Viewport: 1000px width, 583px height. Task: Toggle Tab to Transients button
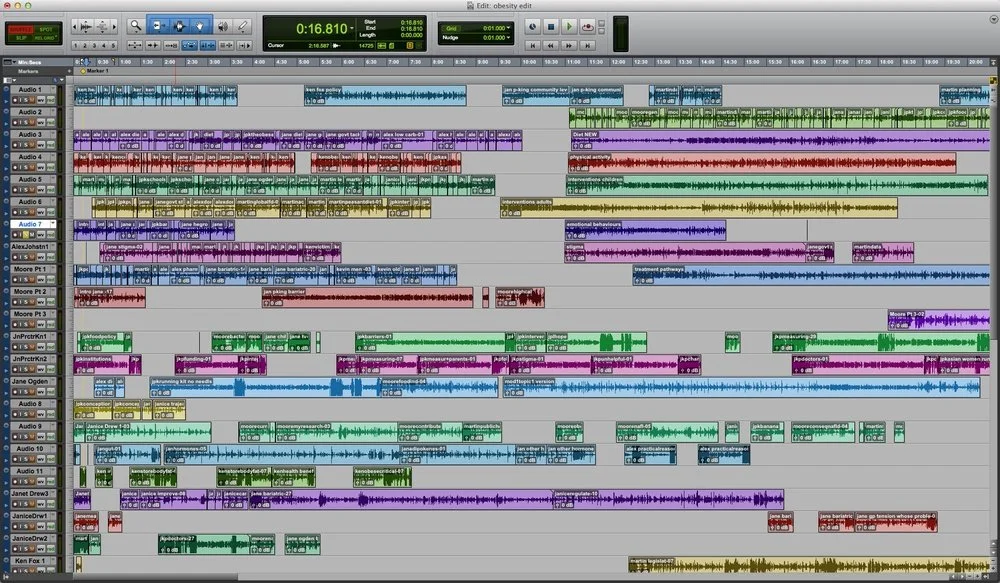pos(152,45)
